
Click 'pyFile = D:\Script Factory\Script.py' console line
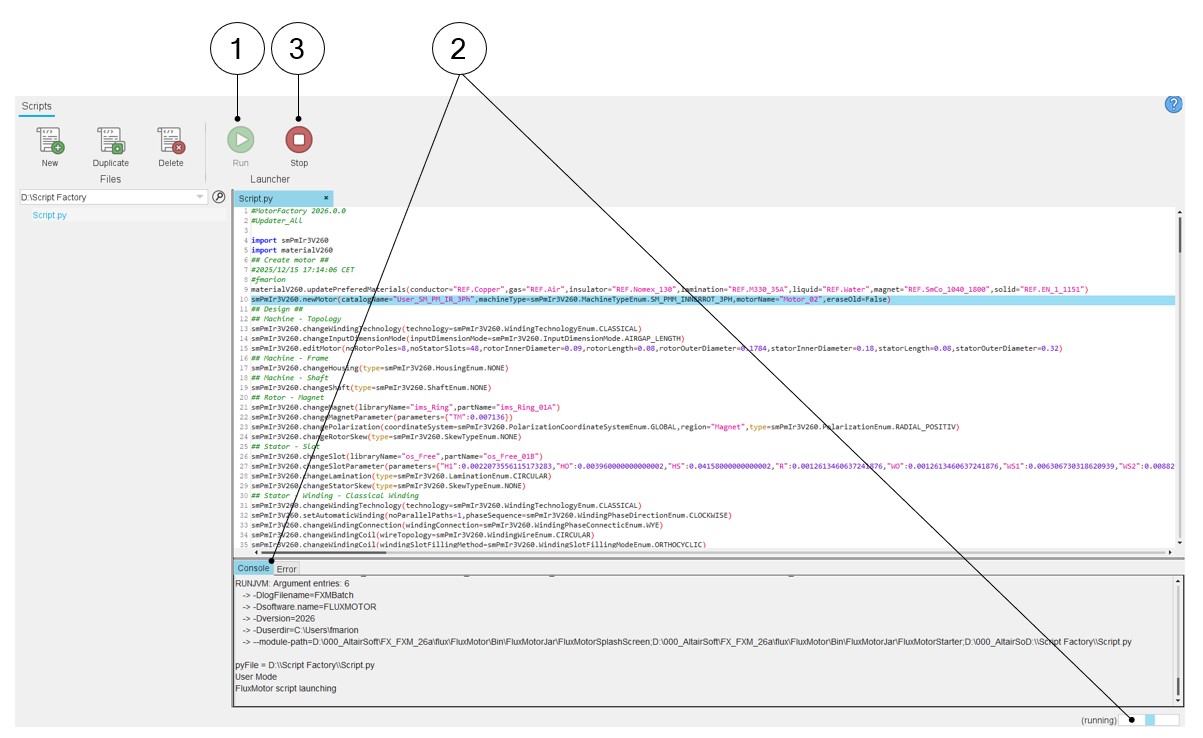pos(305,665)
